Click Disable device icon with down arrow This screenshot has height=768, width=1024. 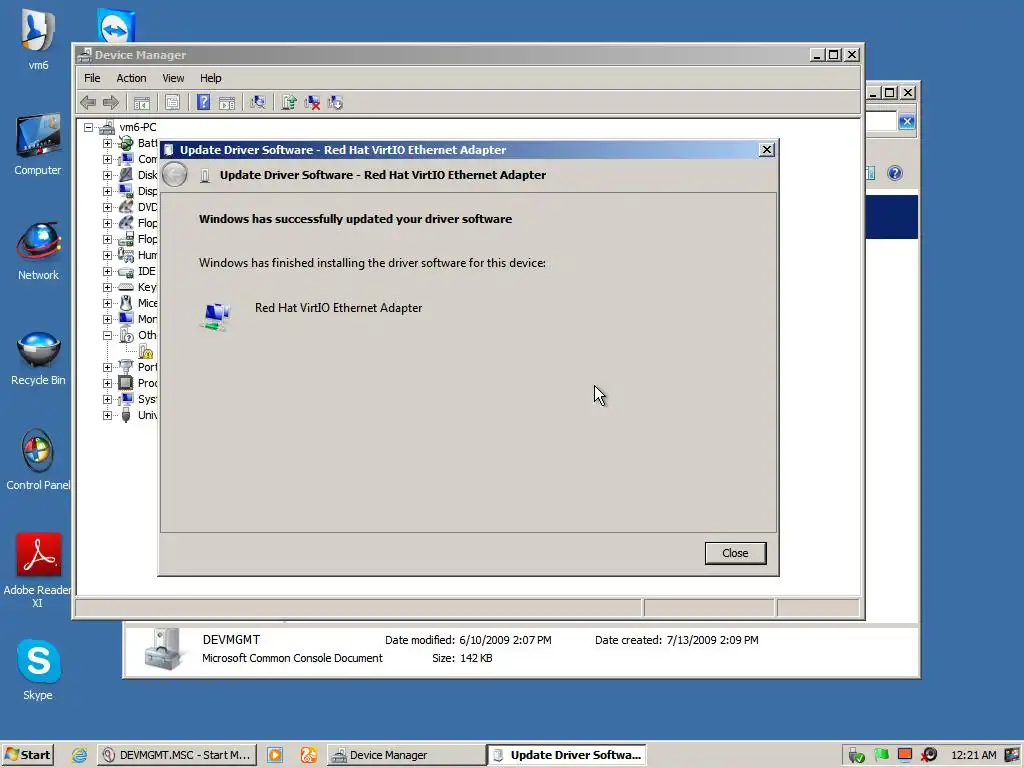point(336,103)
